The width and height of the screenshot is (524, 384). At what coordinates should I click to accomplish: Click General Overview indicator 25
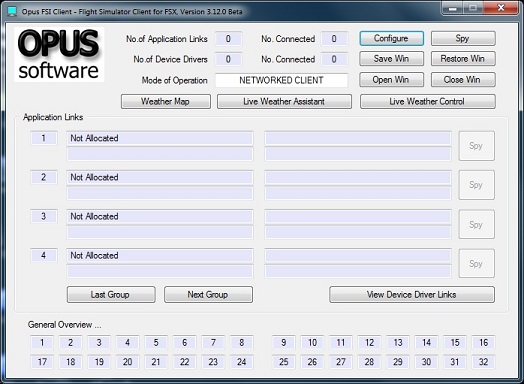pyautogui.click(x=284, y=362)
